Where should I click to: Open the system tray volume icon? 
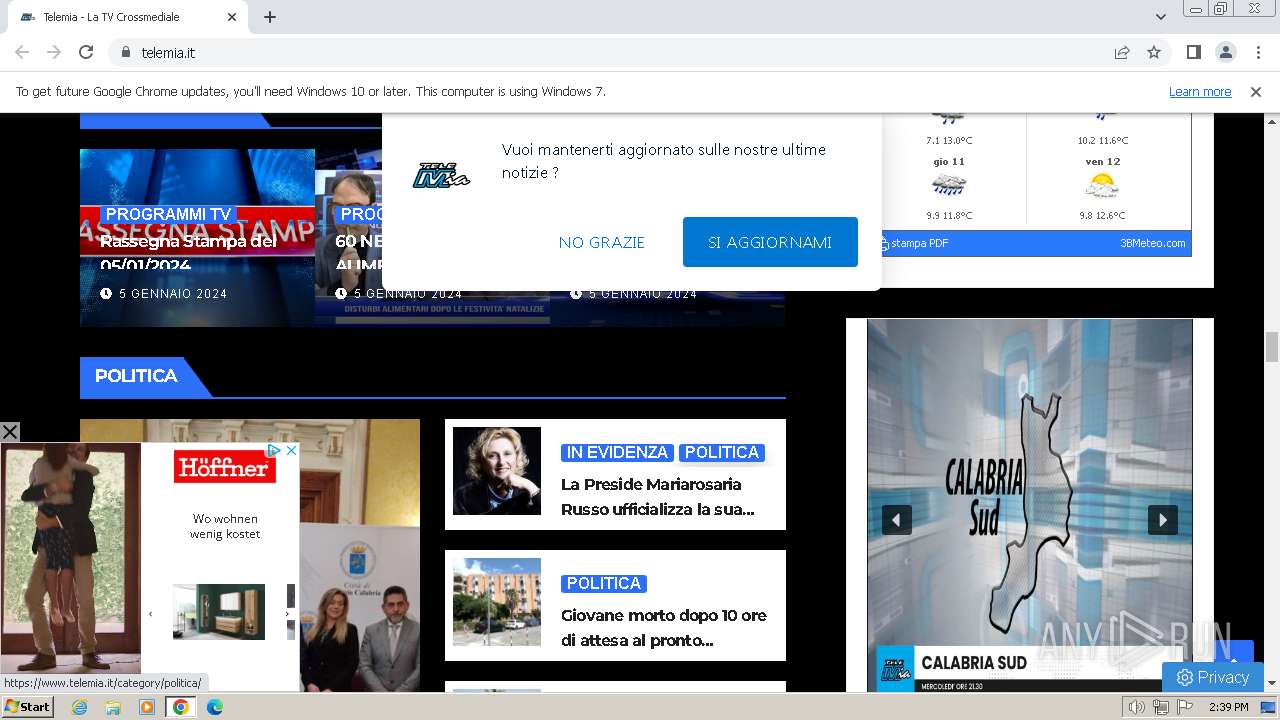pyautogui.click(x=1137, y=707)
